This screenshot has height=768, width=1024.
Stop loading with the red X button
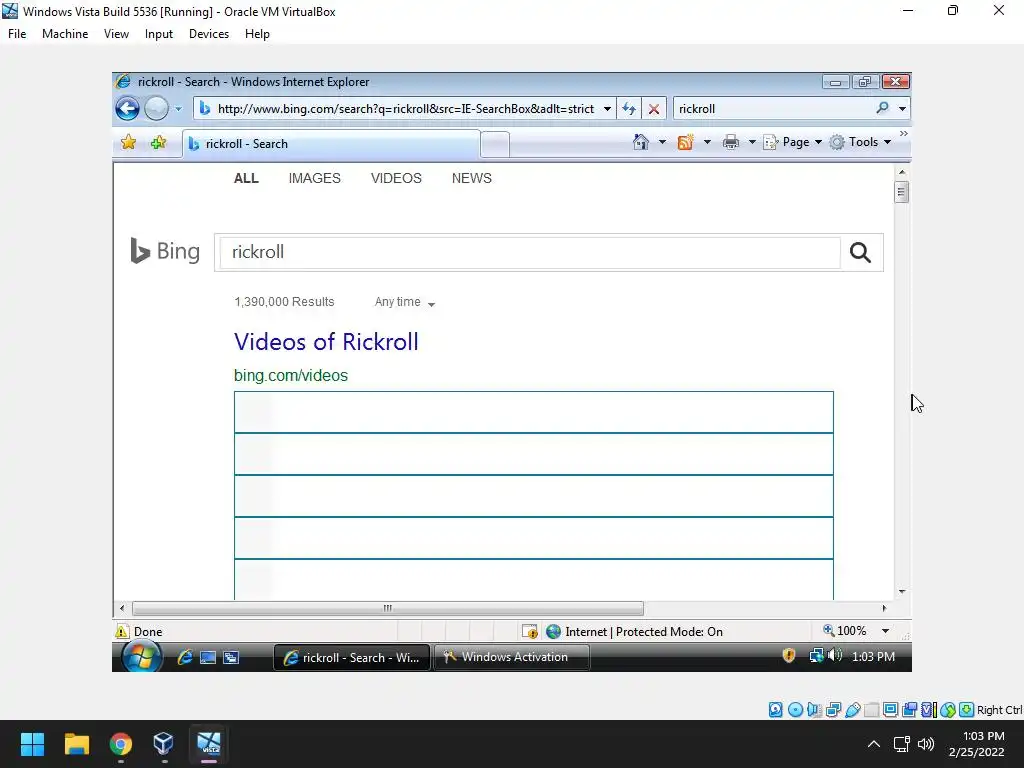654,109
